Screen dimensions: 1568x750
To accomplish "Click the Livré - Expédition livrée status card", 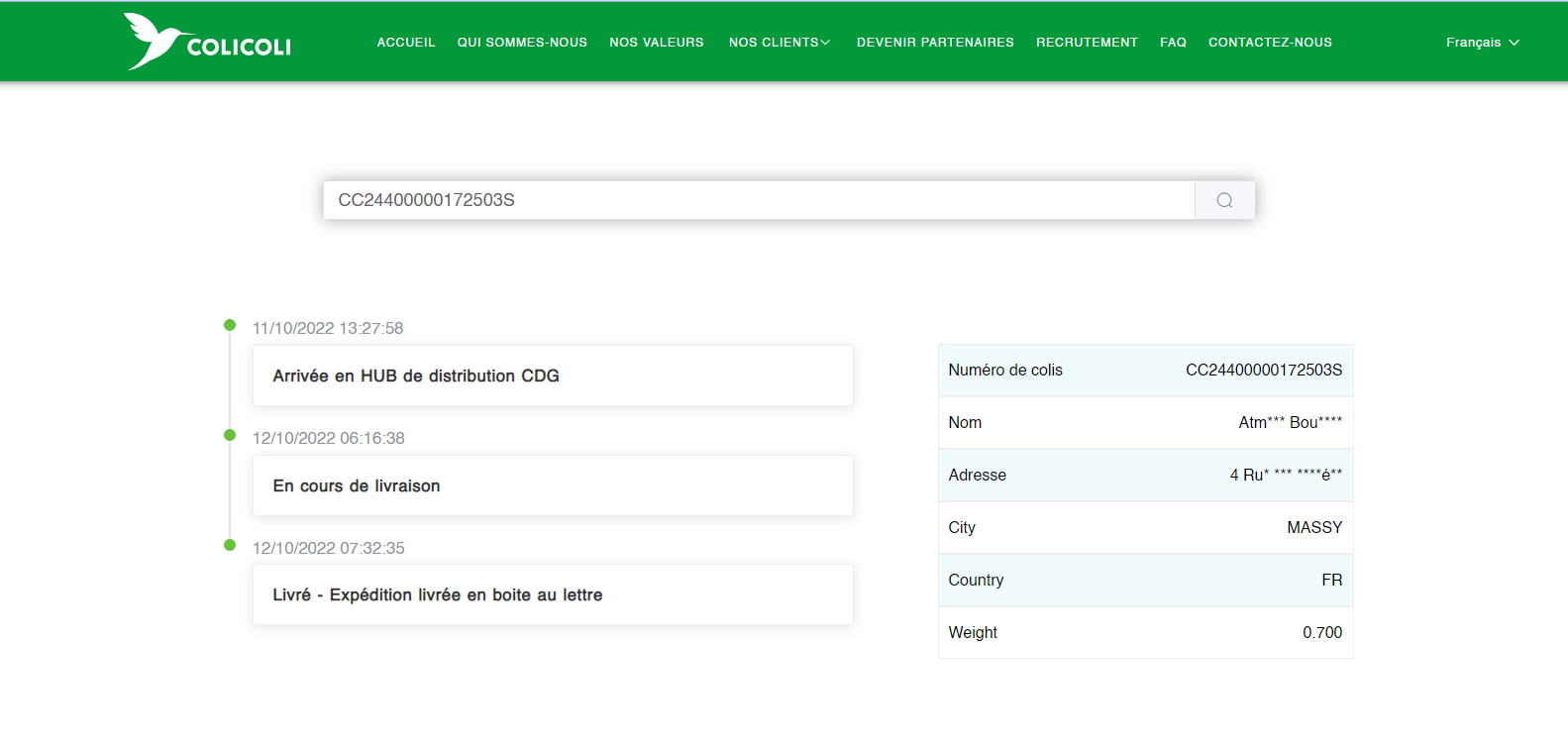I will click(x=553, y=594).
